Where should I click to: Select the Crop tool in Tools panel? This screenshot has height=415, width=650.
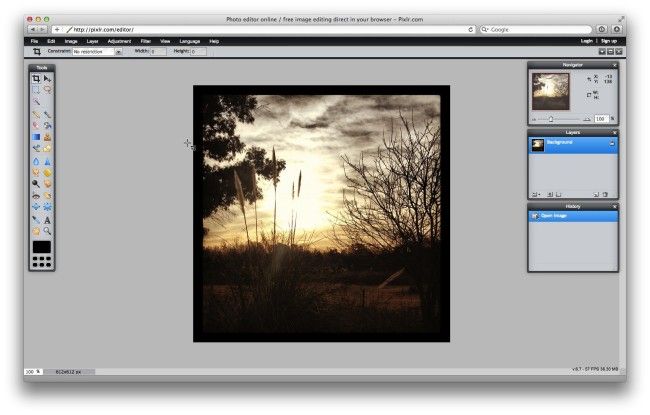tap(36, 78)
